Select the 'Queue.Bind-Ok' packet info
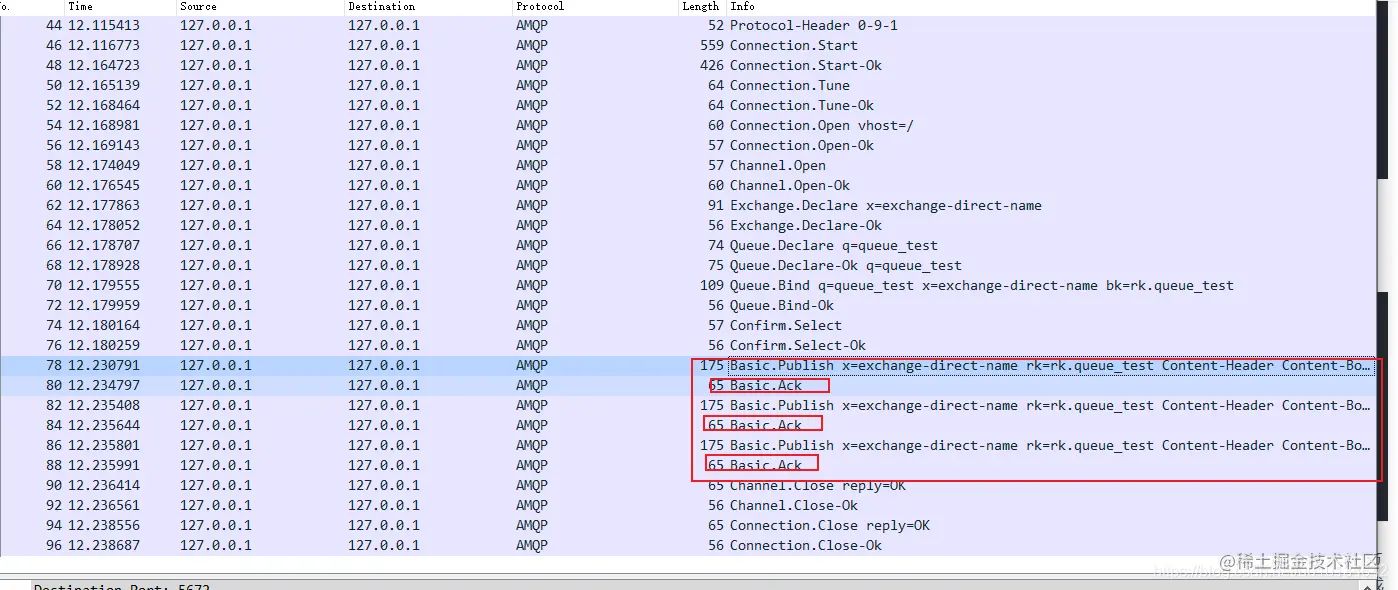 pos(782,305)
